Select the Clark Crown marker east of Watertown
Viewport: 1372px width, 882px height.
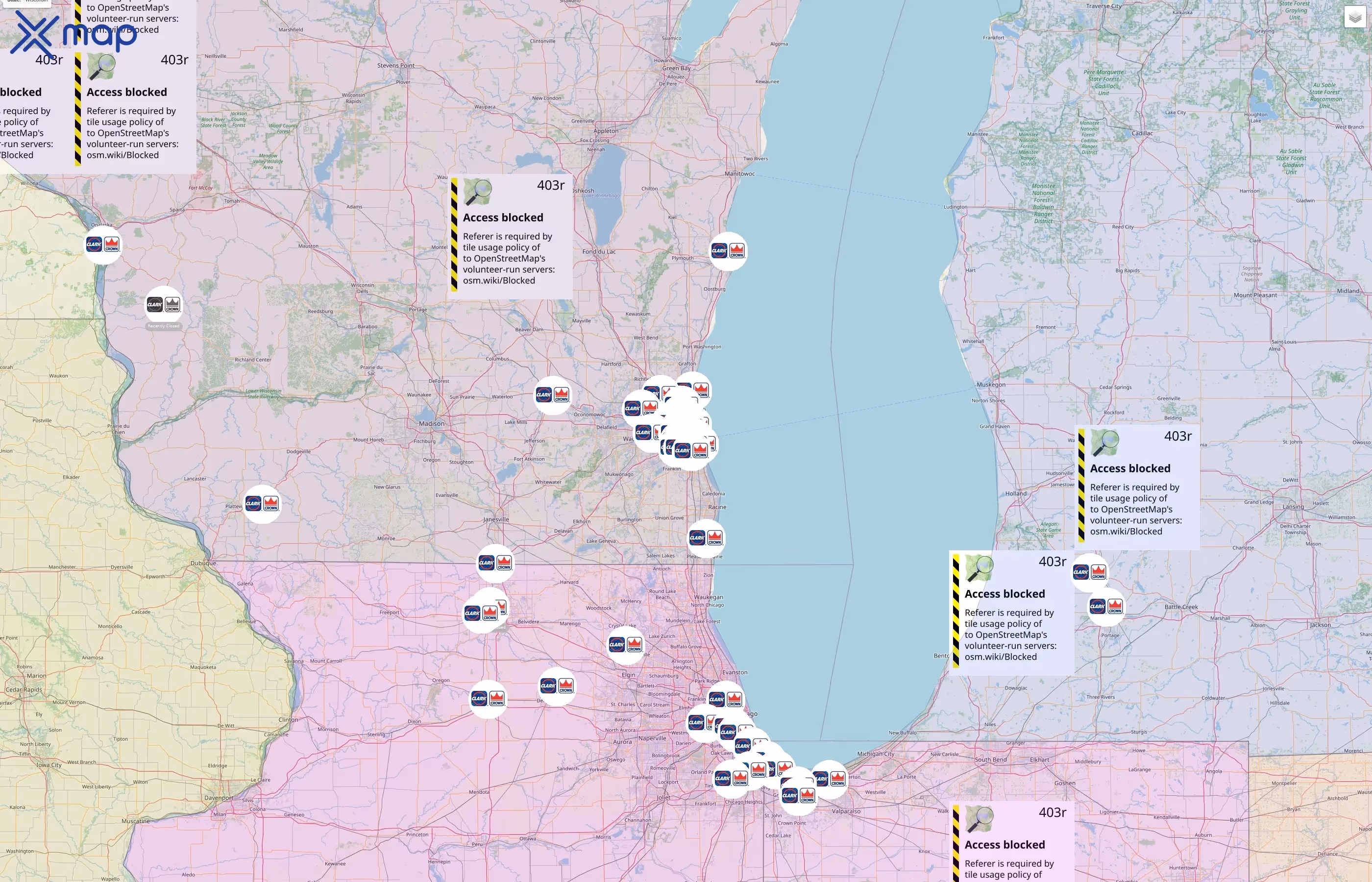click(553, 394)
